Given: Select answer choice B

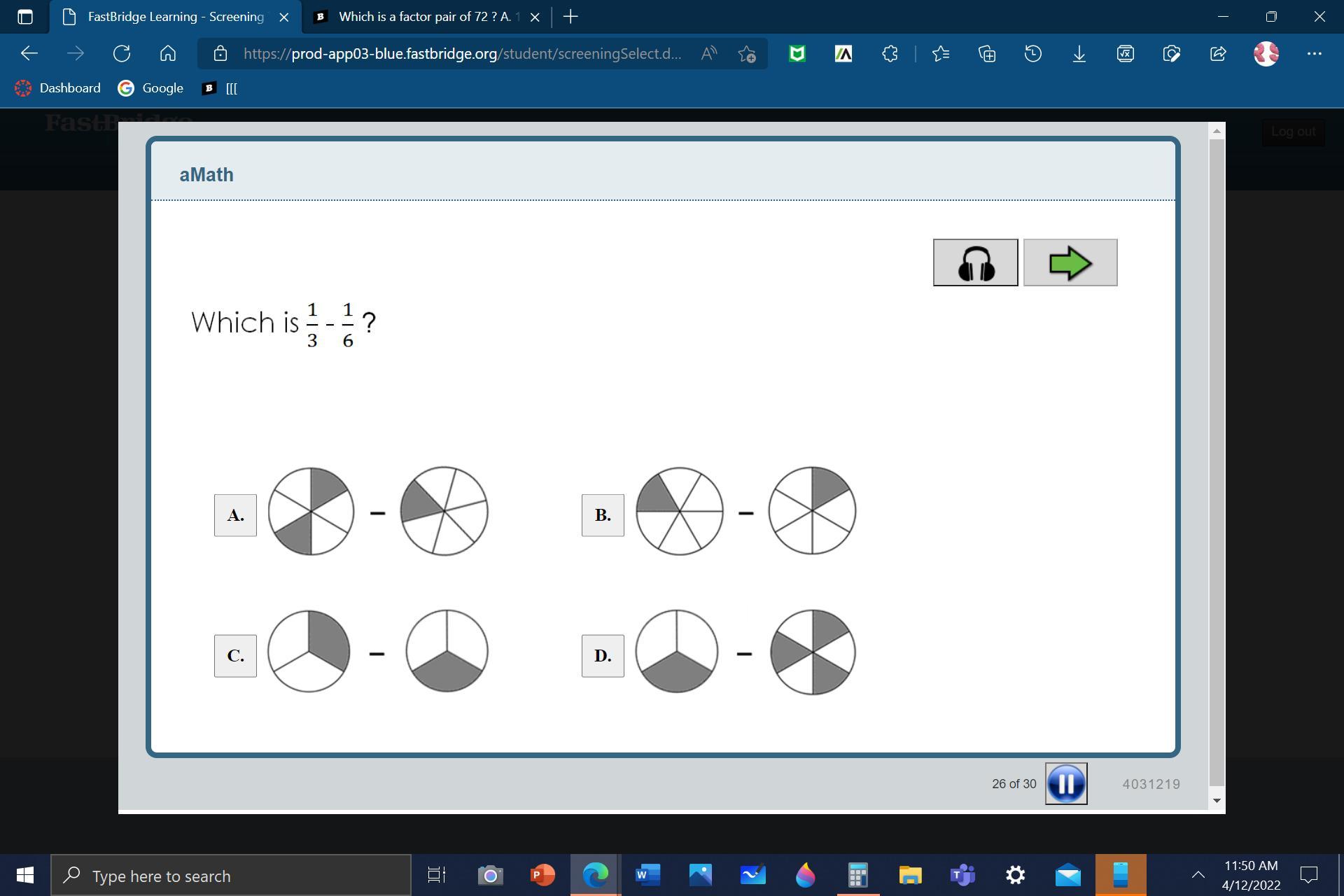Looking at the screenshot, I should point(603,515).
